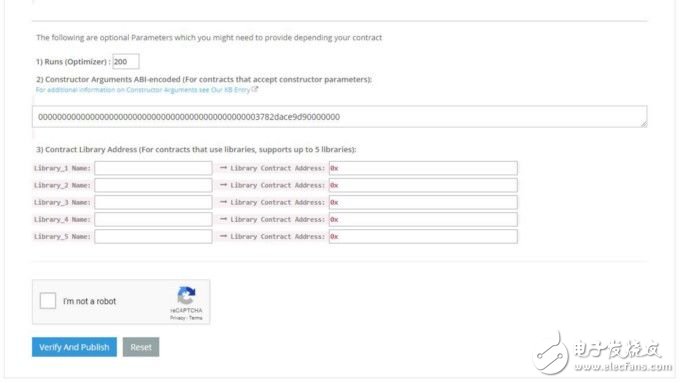Open the reCAPTCHA Privacy link
This screenshot has width=680, height=383.
coord(177,318)
